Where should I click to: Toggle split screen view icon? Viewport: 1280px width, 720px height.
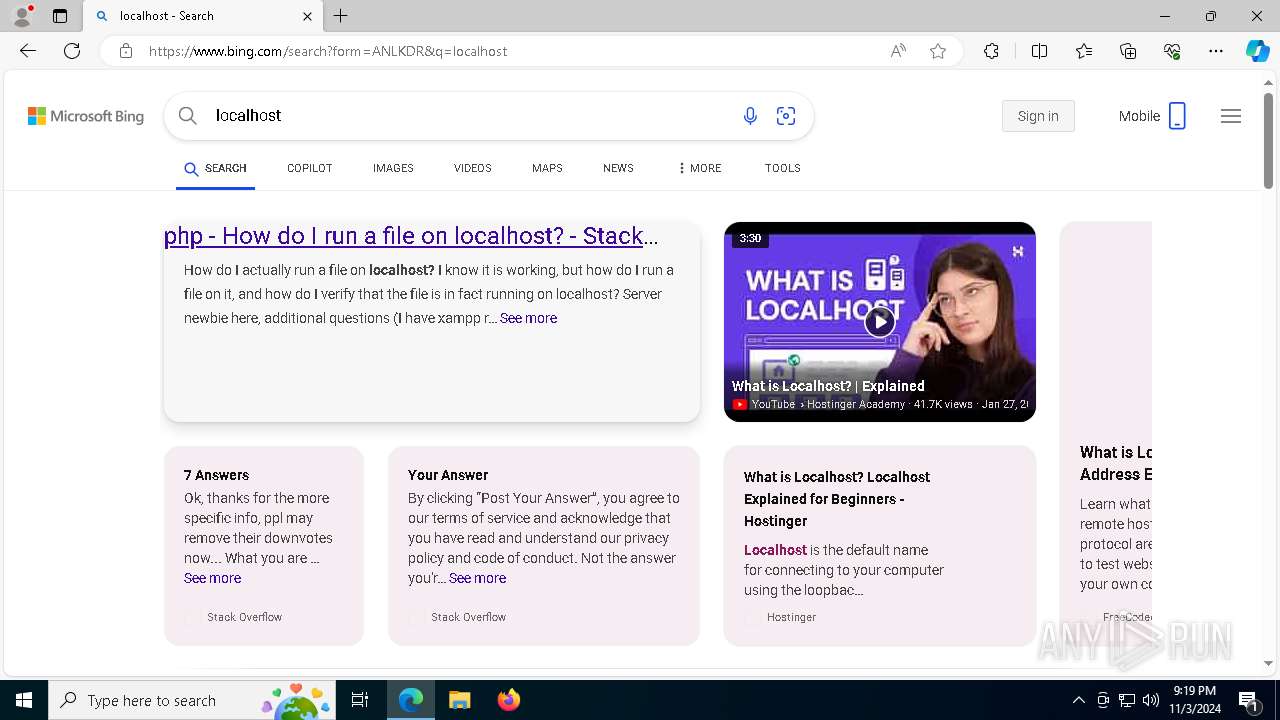tap(1039, 51)
